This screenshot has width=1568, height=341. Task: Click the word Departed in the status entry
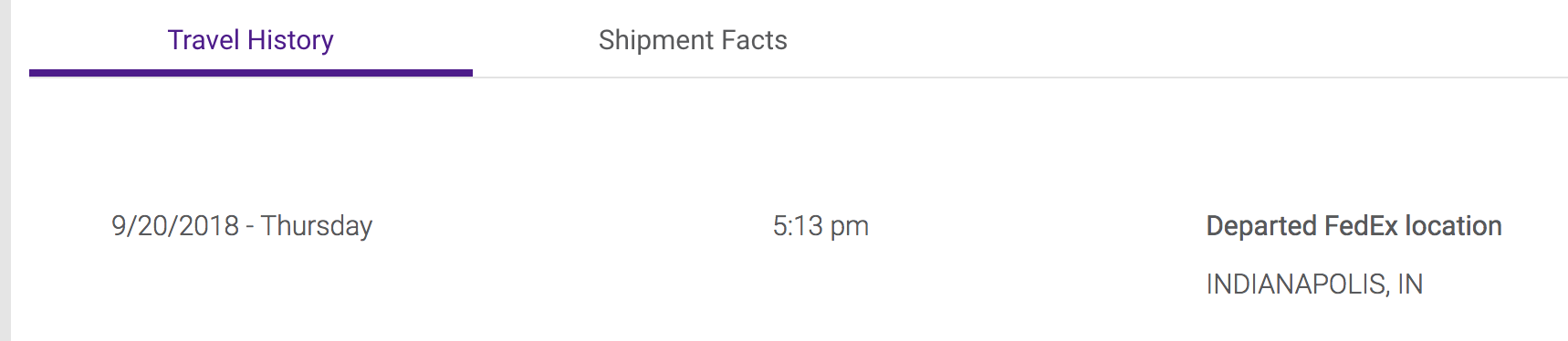1261,226
